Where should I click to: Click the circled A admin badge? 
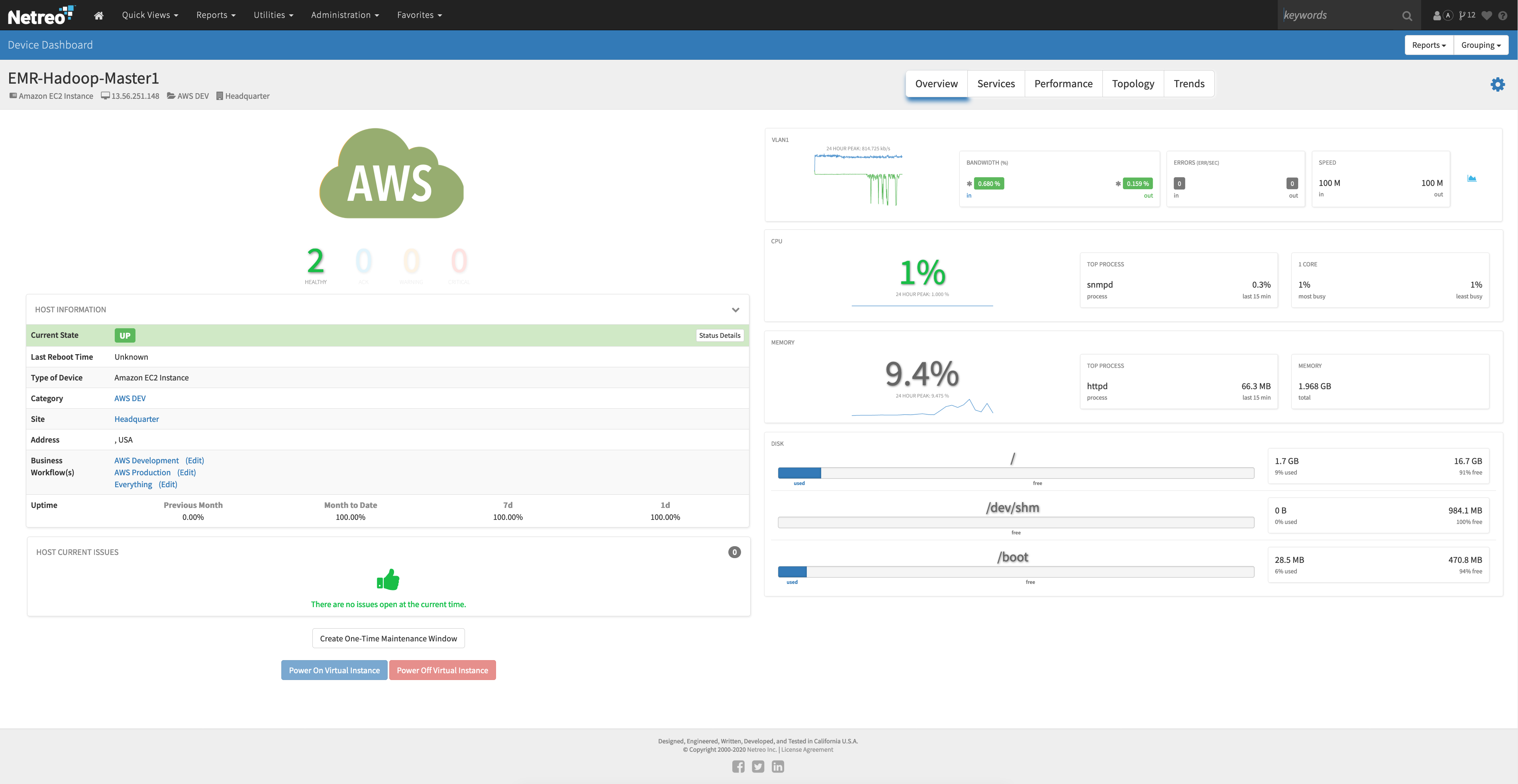coord(1448,15)
